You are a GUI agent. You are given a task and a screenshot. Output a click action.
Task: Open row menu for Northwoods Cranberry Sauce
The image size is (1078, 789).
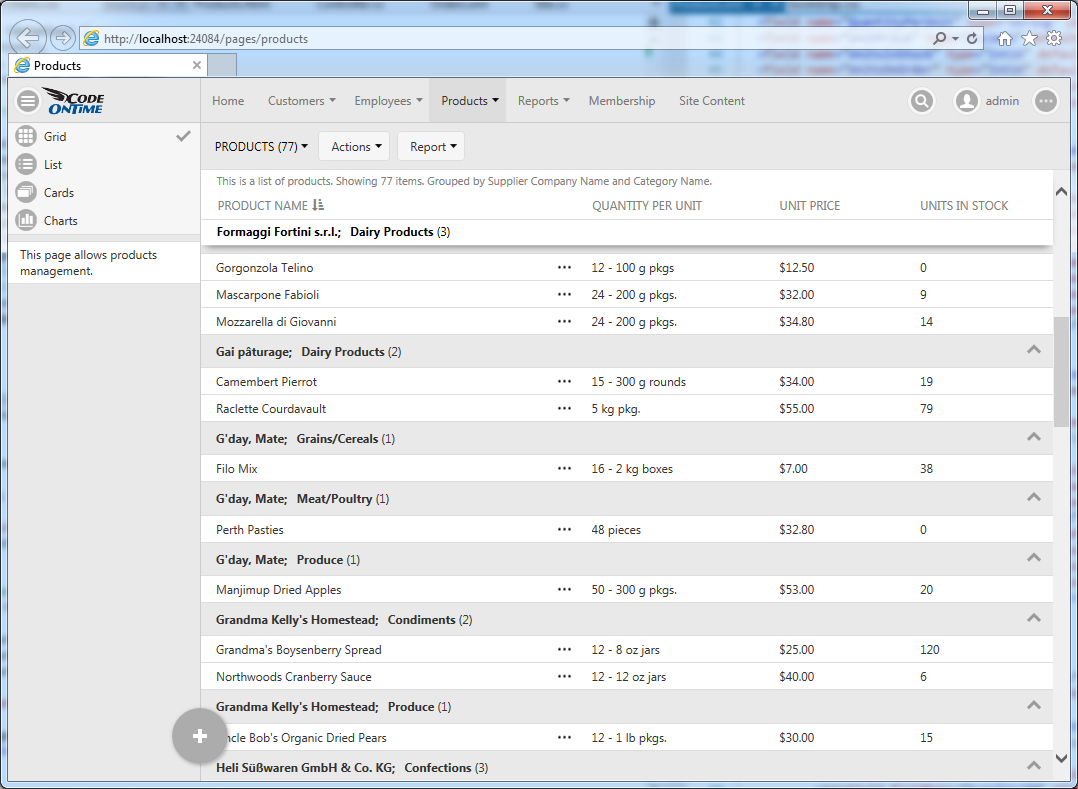[564, 676]
